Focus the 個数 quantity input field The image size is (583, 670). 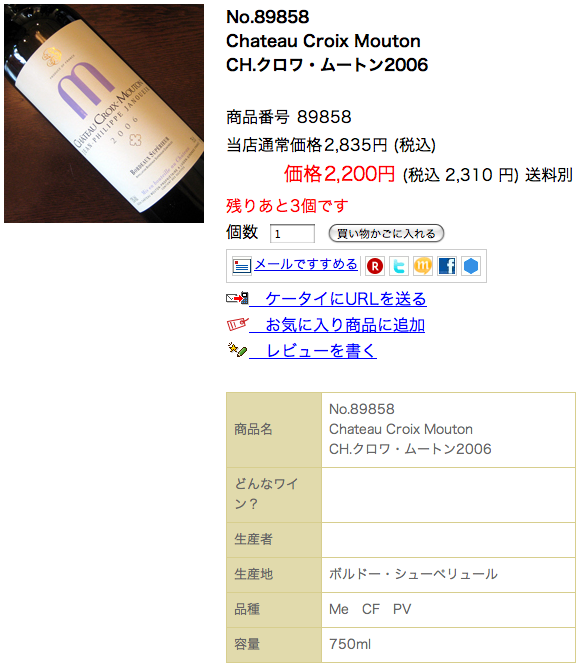tap(292, 234)
